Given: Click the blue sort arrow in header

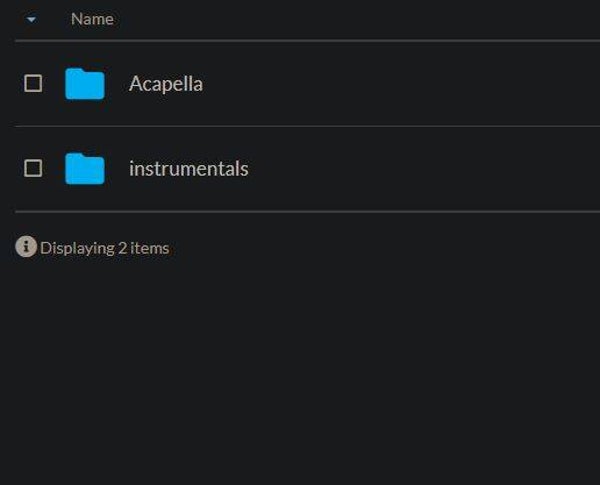Looking at the screenshot, I should coord(31,20).
